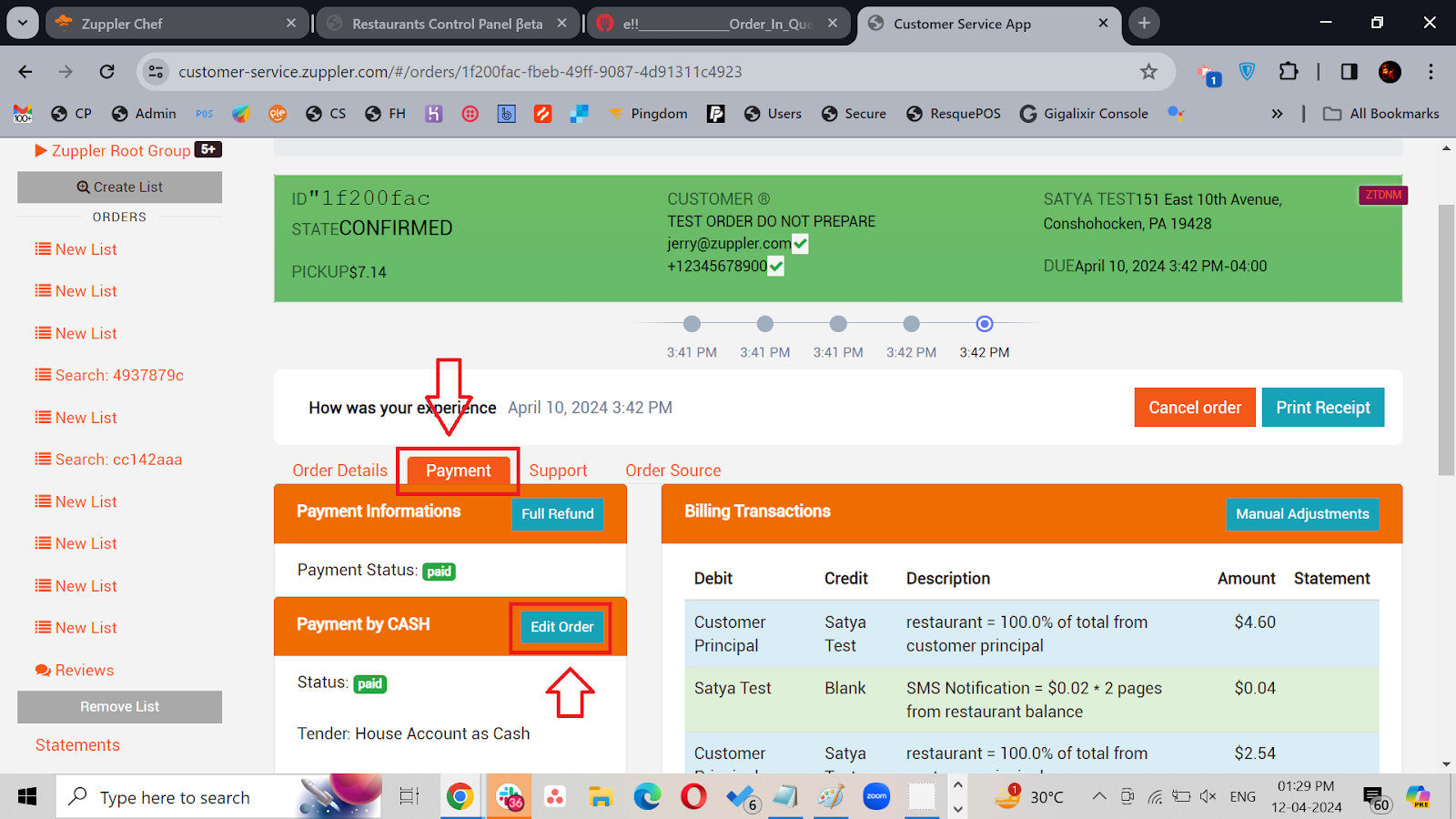Screen dimensions: 1456x819
Task: Select the third 3:41 PM timeline step
Action: coord(838,324)
